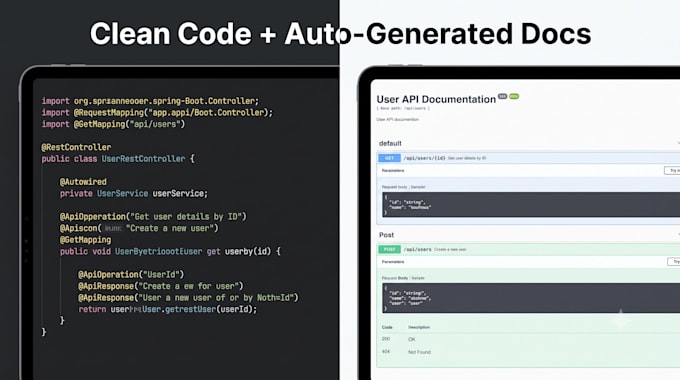680x380 pixels.
Task: Click Try it out in GET panel
Action: 673,170
